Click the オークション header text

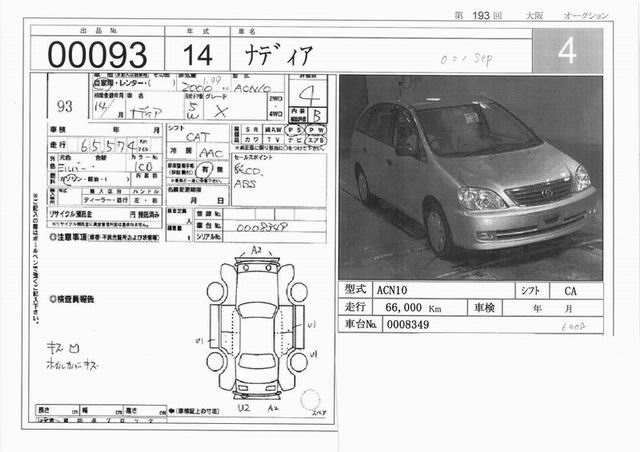(x=586, y=16)
